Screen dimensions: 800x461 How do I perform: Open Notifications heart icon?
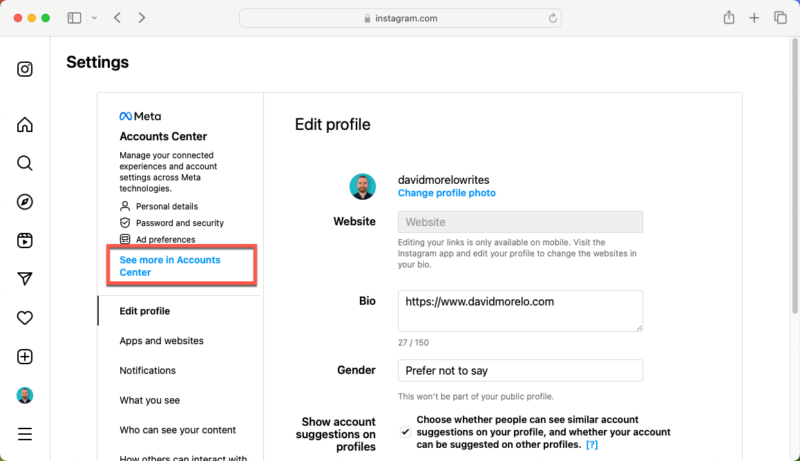(24, 318)
